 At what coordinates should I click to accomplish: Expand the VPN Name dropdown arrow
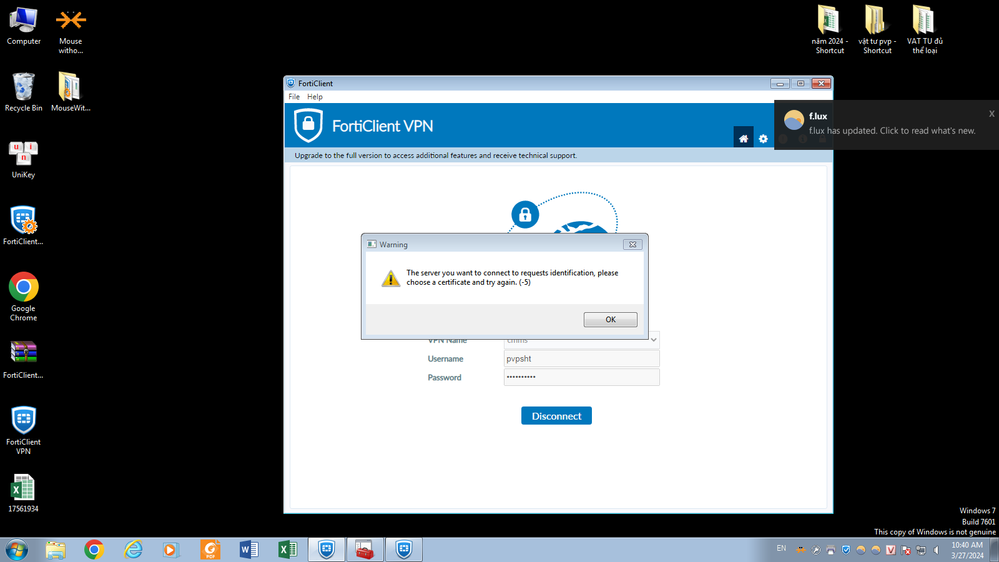tap(653, 340)
